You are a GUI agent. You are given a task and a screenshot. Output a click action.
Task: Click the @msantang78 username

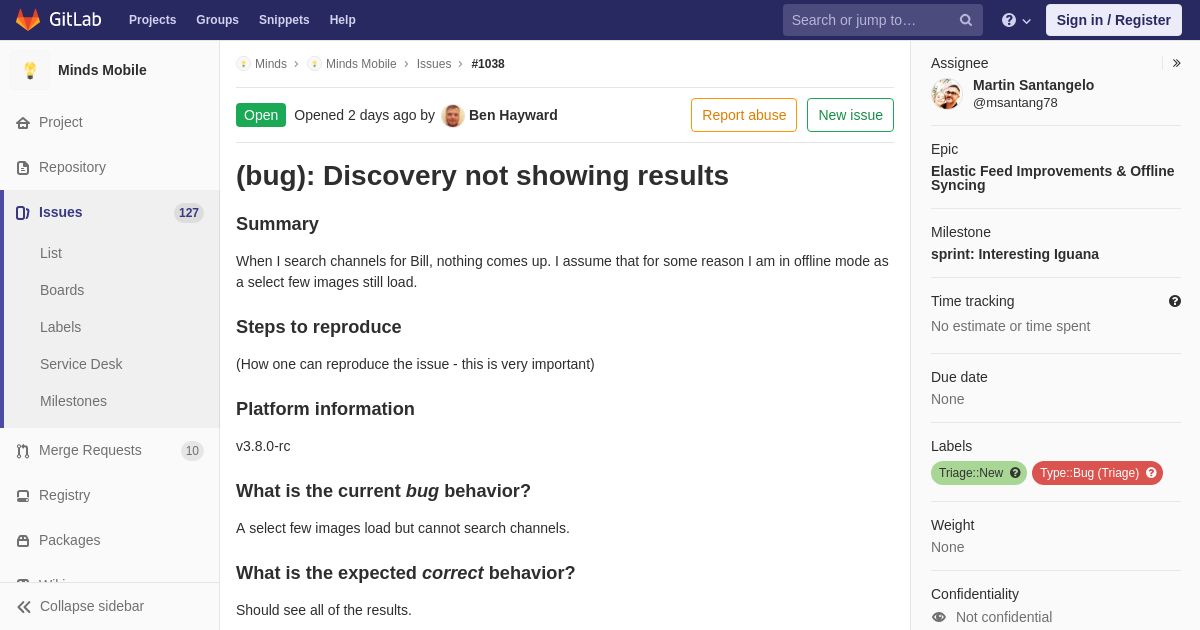1015,102
